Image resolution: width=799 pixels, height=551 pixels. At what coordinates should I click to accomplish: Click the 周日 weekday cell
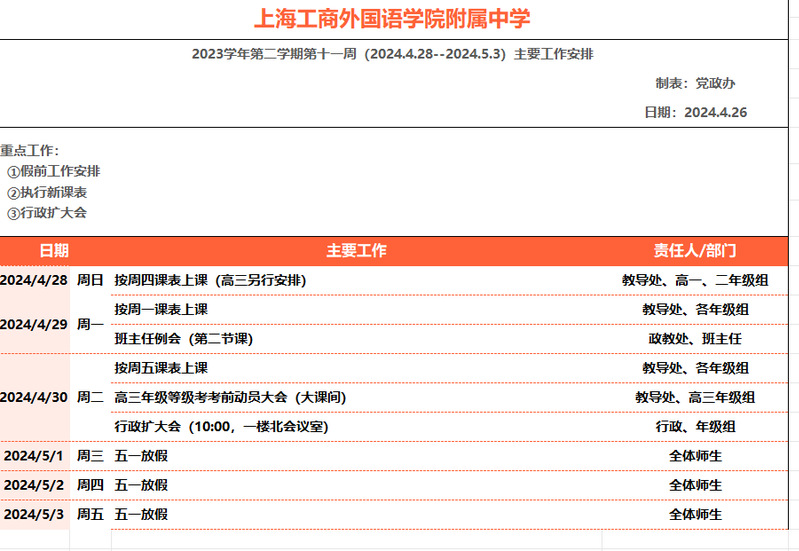pos(90,280)
